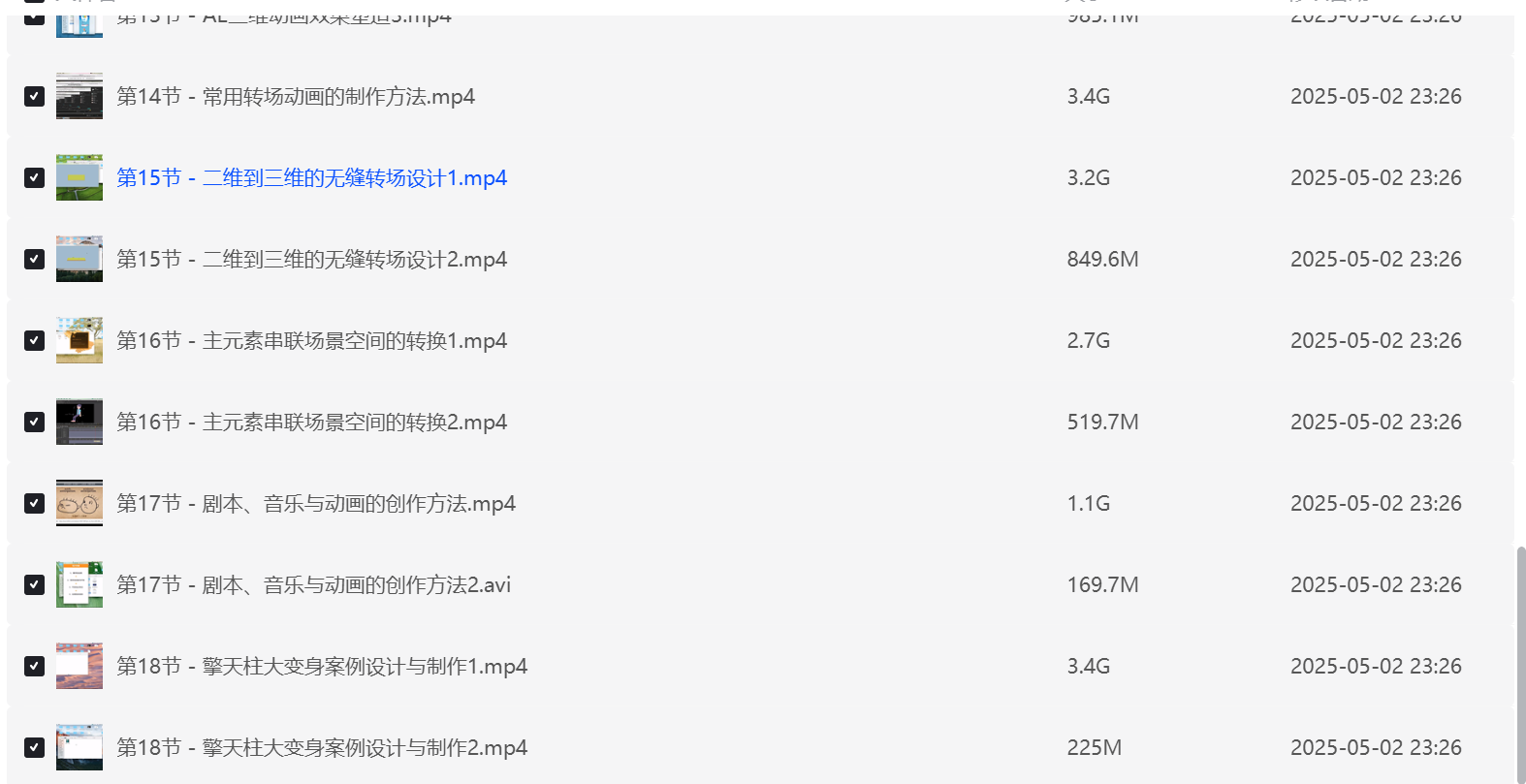The width and height of the screenshot is (1526, 784).
Task: Toggle checkbox for 第18节 案例设计与制作2.mp4
Action: pos(34,747)
